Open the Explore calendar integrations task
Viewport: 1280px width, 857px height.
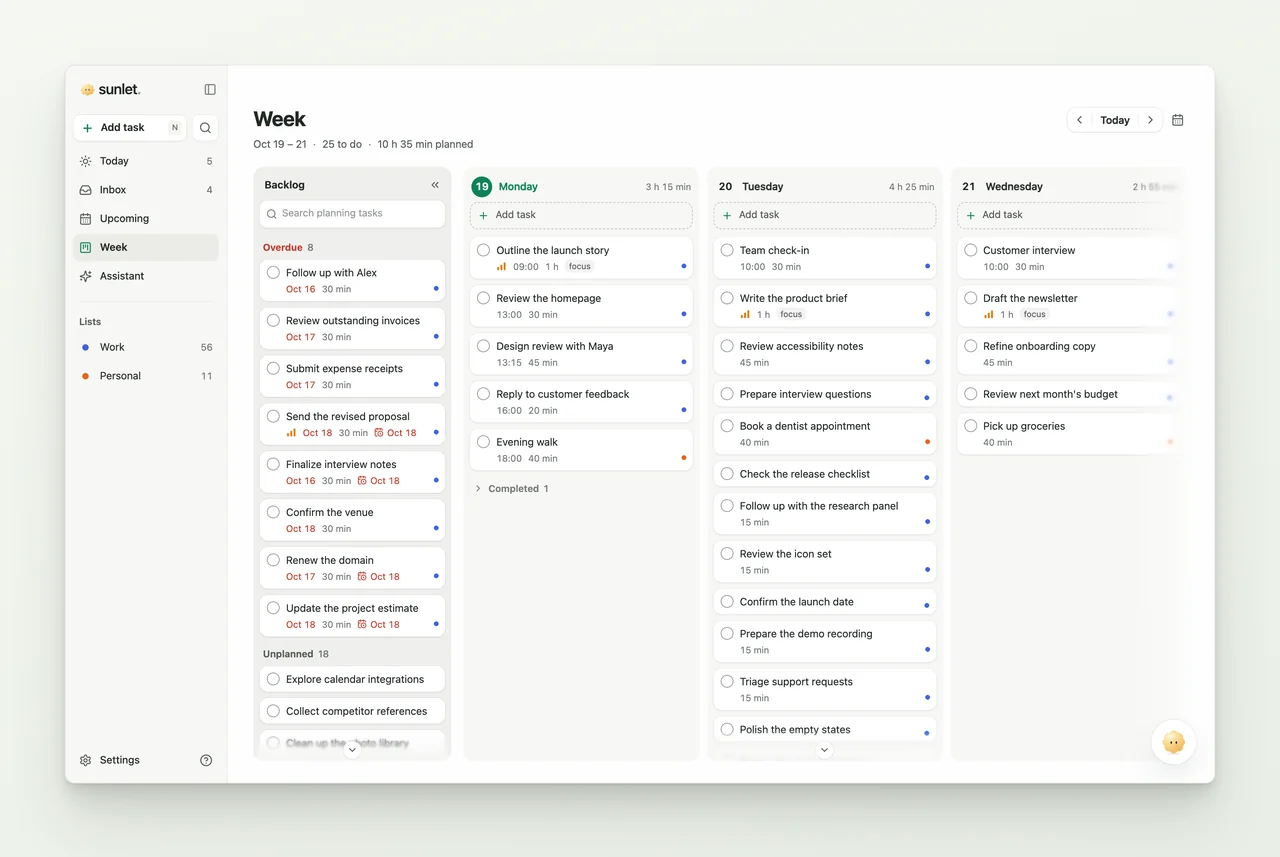tap(352, 680)
